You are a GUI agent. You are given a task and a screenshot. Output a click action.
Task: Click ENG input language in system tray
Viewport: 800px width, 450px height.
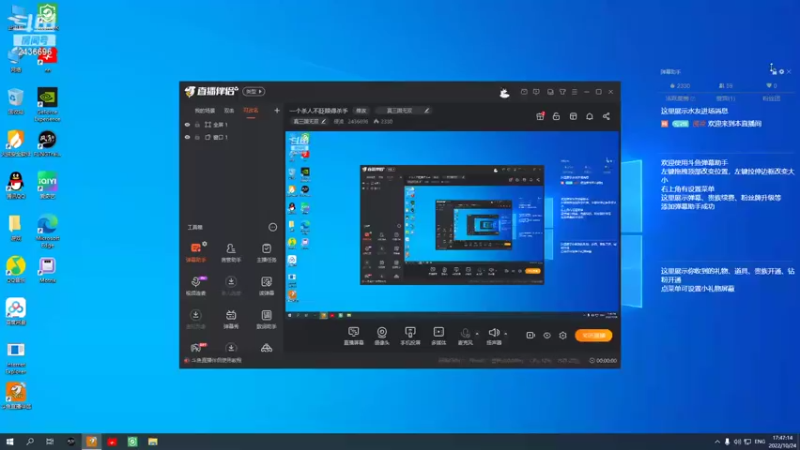tap(760, 442)
